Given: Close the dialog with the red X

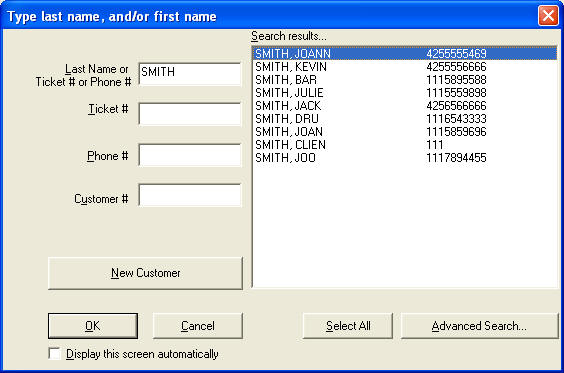Looking at the screenshot, I should pos(548,16).
